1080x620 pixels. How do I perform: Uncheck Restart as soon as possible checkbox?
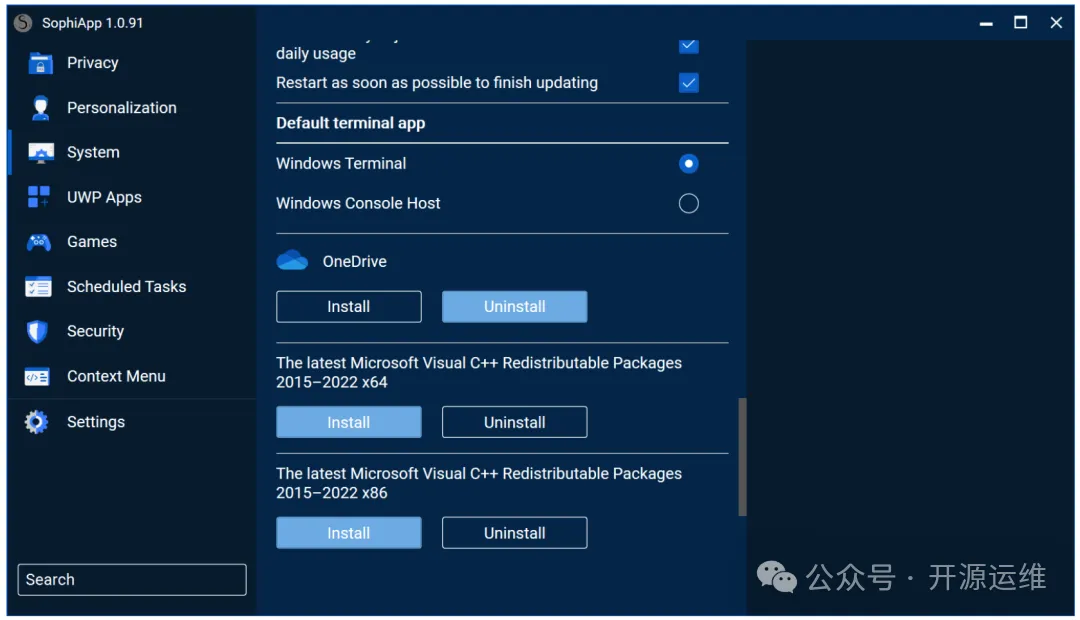(689, 83)
